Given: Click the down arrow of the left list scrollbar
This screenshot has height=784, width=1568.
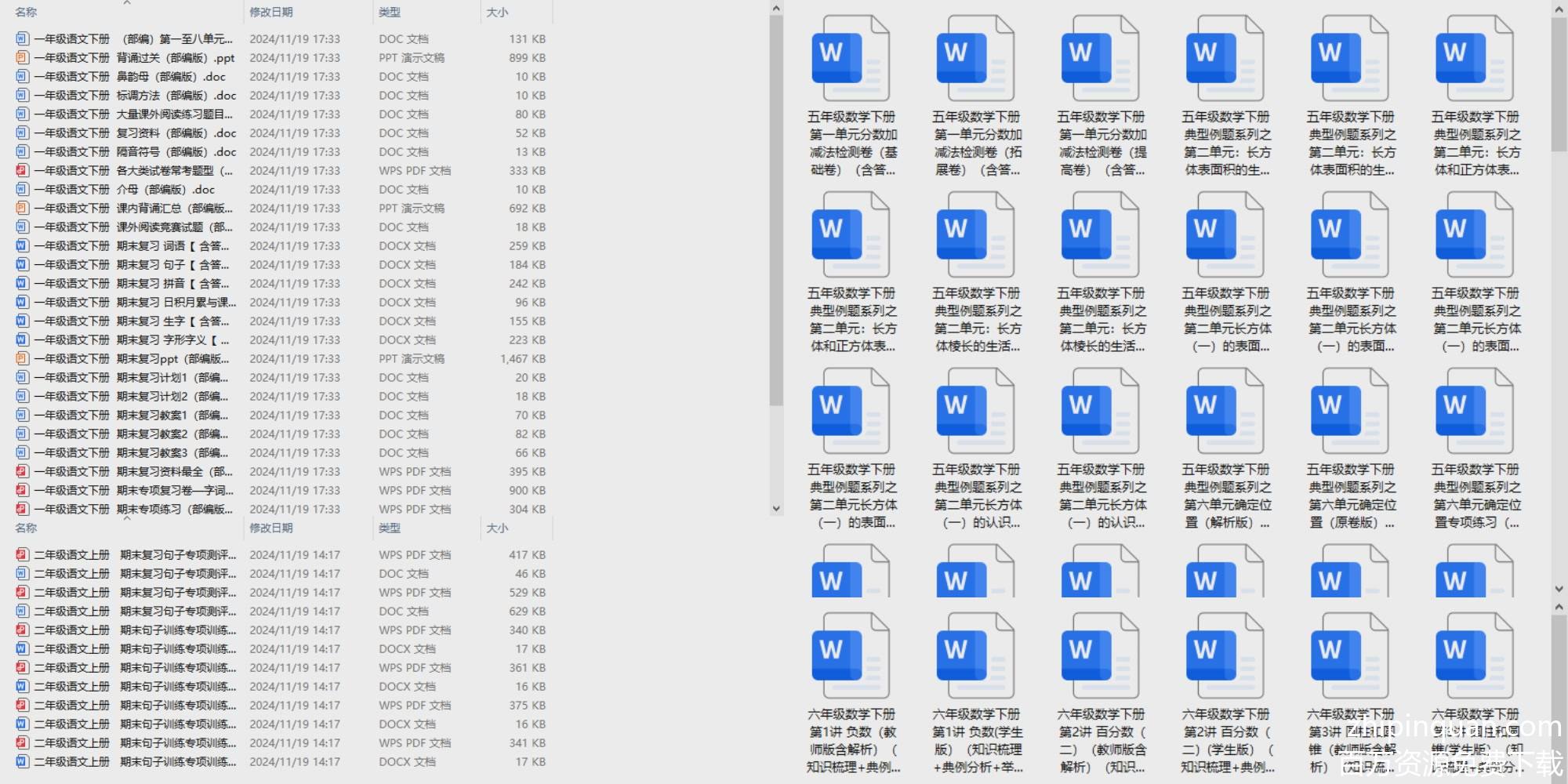Looking at the screenshot, I should click(x=776, y=508).
